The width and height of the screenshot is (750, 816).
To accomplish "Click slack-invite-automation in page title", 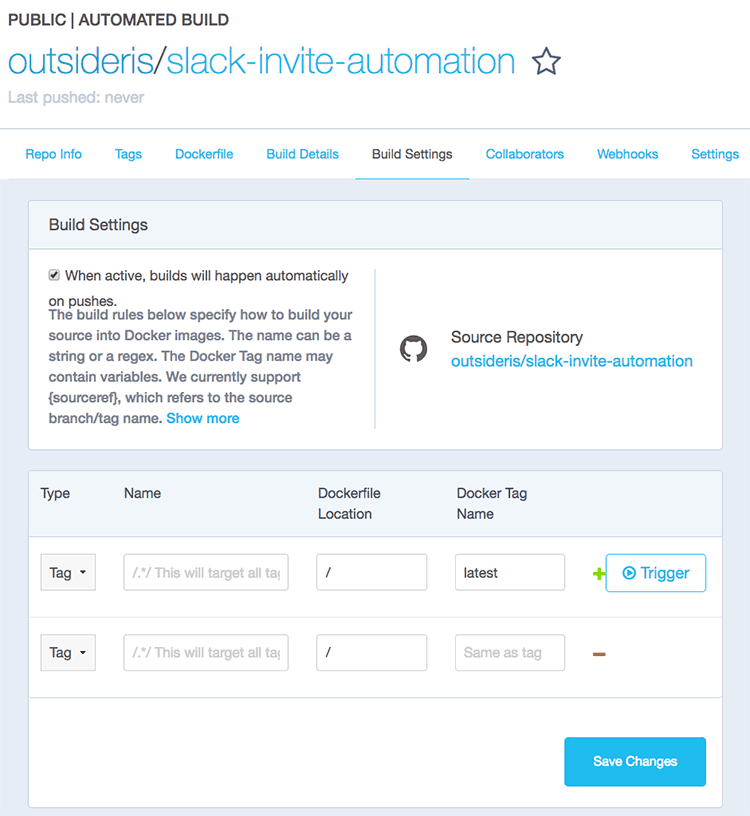I will point(340,61).
